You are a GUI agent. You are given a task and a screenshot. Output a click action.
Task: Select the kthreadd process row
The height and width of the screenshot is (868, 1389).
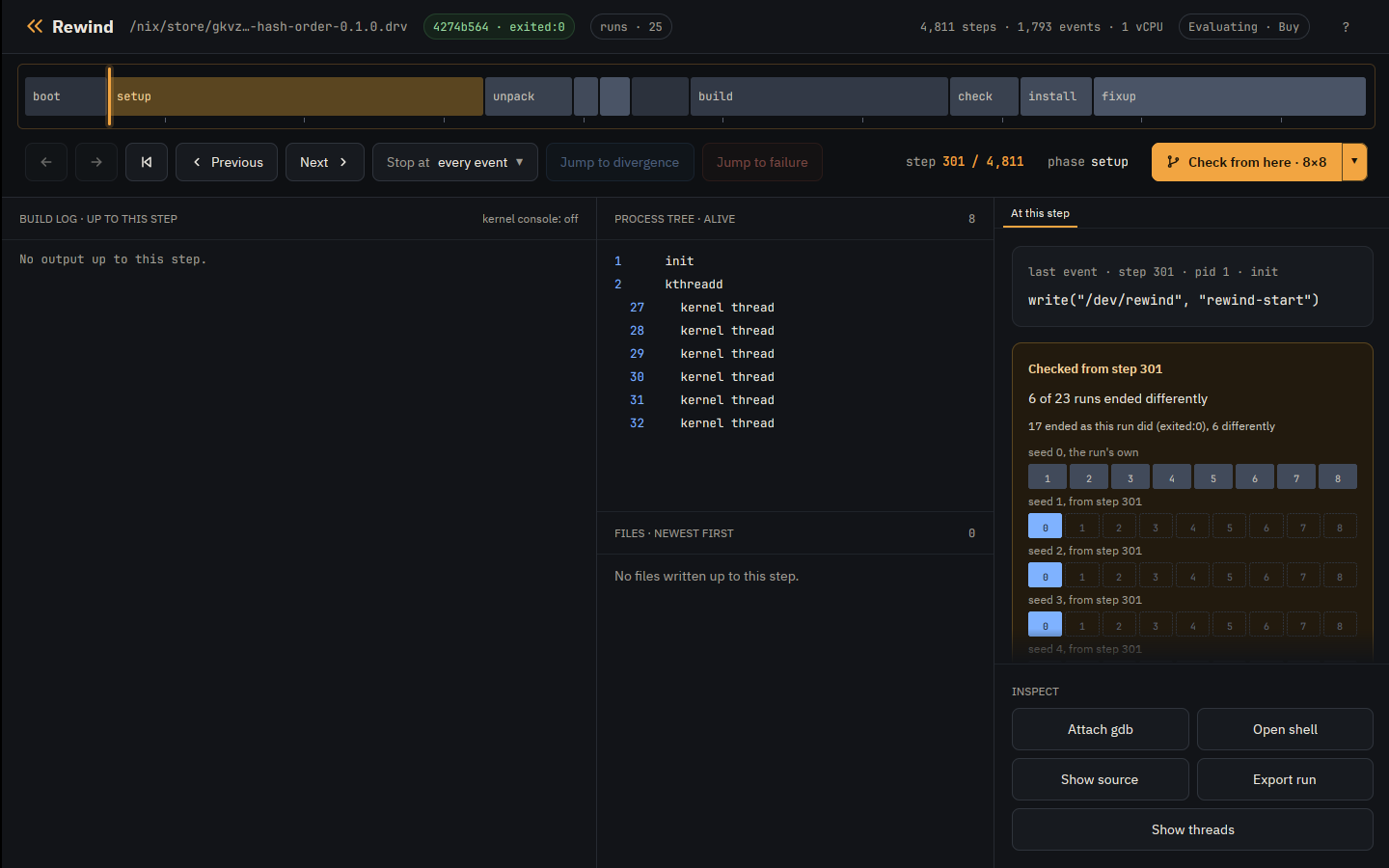point(795,285)
